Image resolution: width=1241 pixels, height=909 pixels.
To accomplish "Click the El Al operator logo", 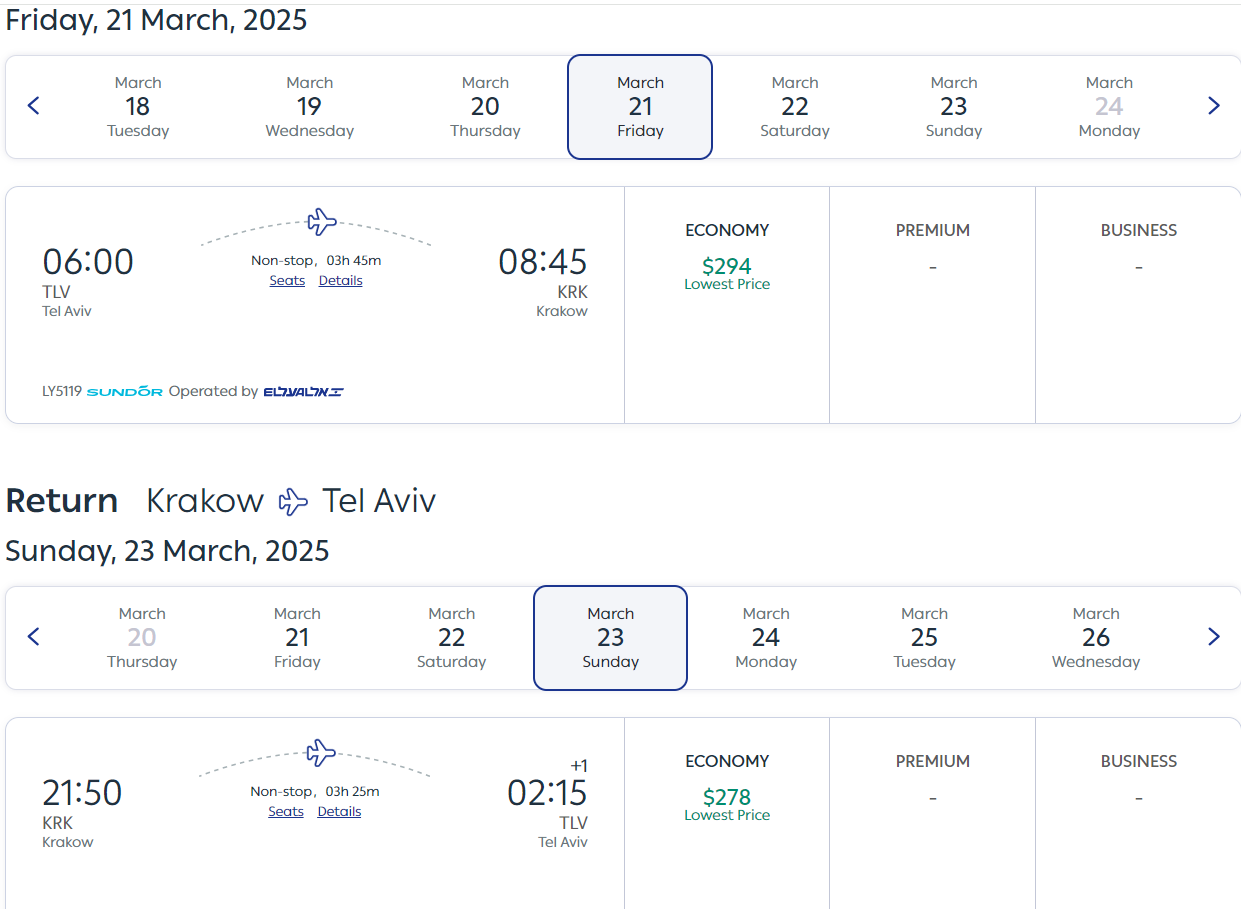I will coord(303,392).
